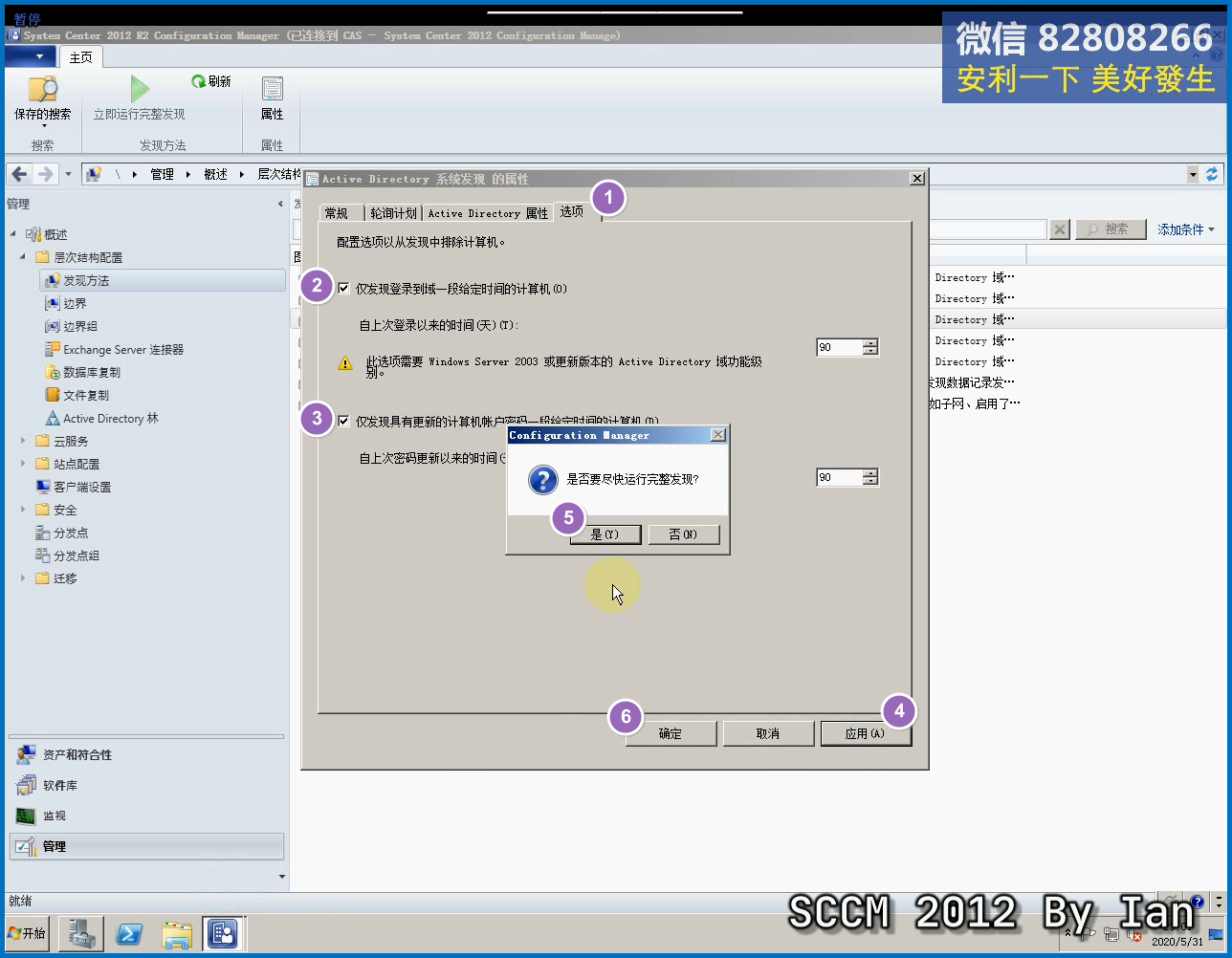Select the Active Directory 林 forest icon
This screenshot has height=958, width=1232.
54,418
